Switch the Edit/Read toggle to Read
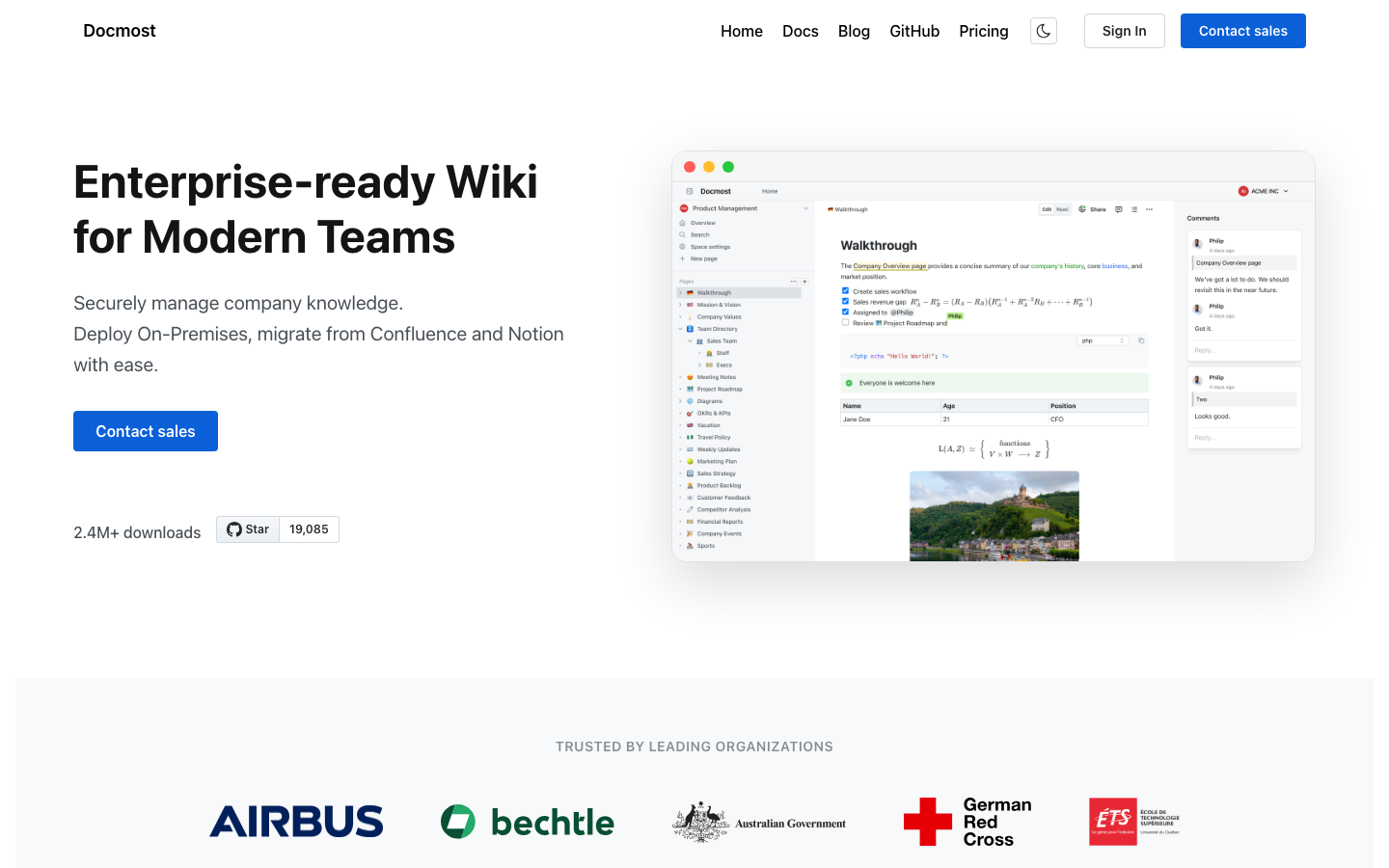The width and height of the screenshot is (1389, 868). point(1062,209)
